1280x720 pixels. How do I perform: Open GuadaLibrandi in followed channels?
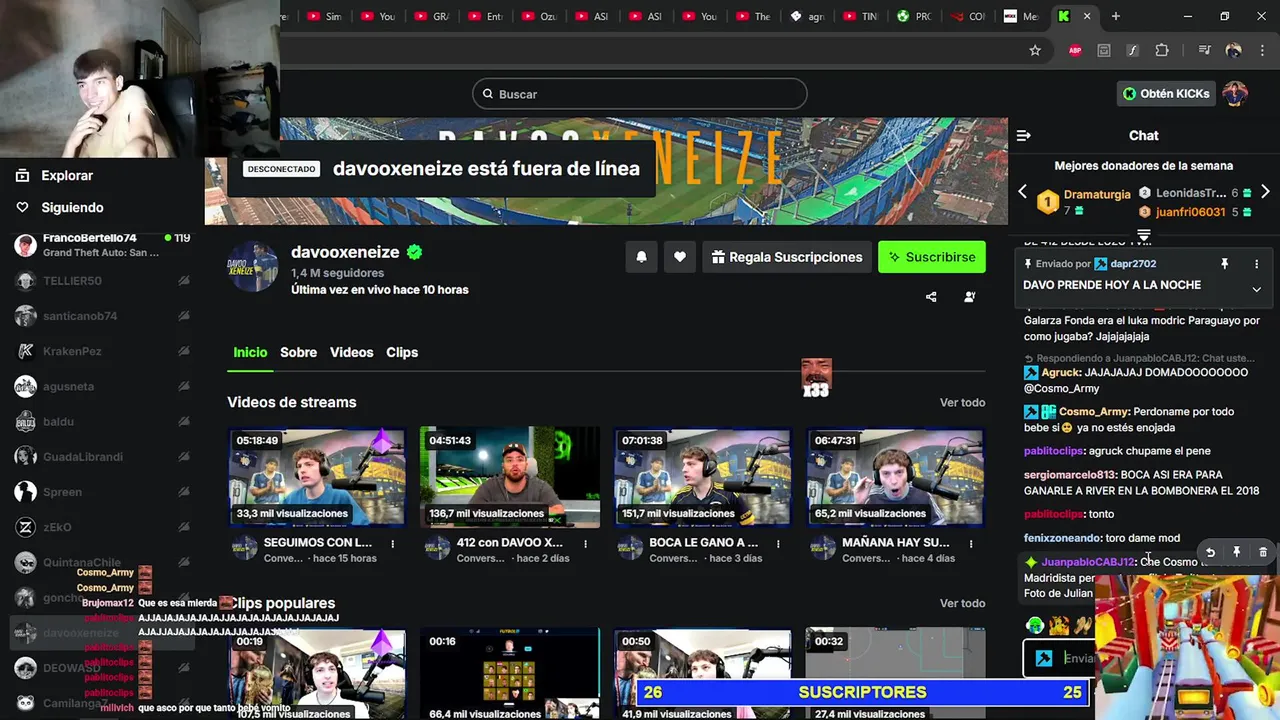pos(102,456)
